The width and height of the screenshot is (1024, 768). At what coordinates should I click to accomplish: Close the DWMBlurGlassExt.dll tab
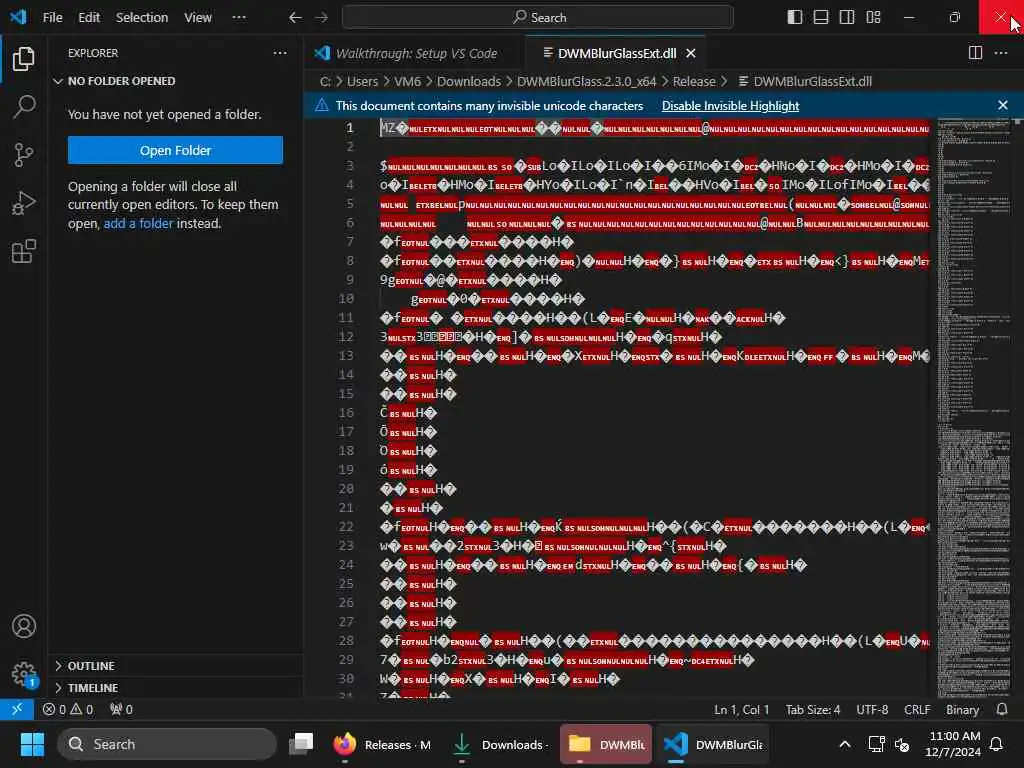(691, 54)
